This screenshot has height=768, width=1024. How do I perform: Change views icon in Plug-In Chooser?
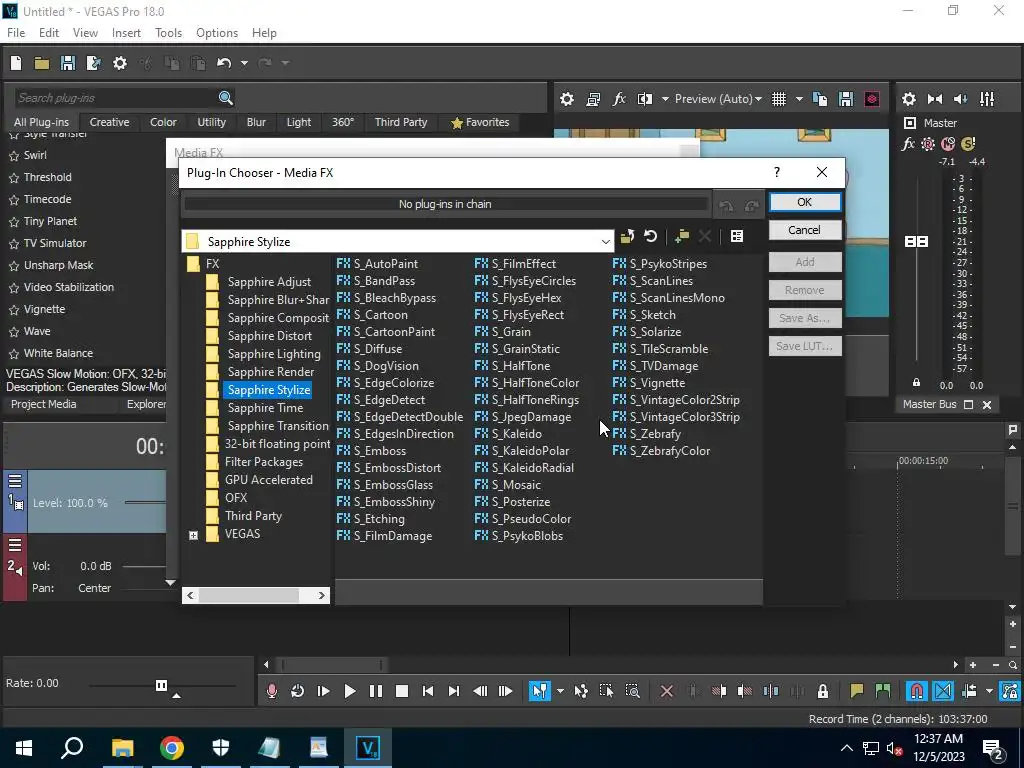coord(737,236)
